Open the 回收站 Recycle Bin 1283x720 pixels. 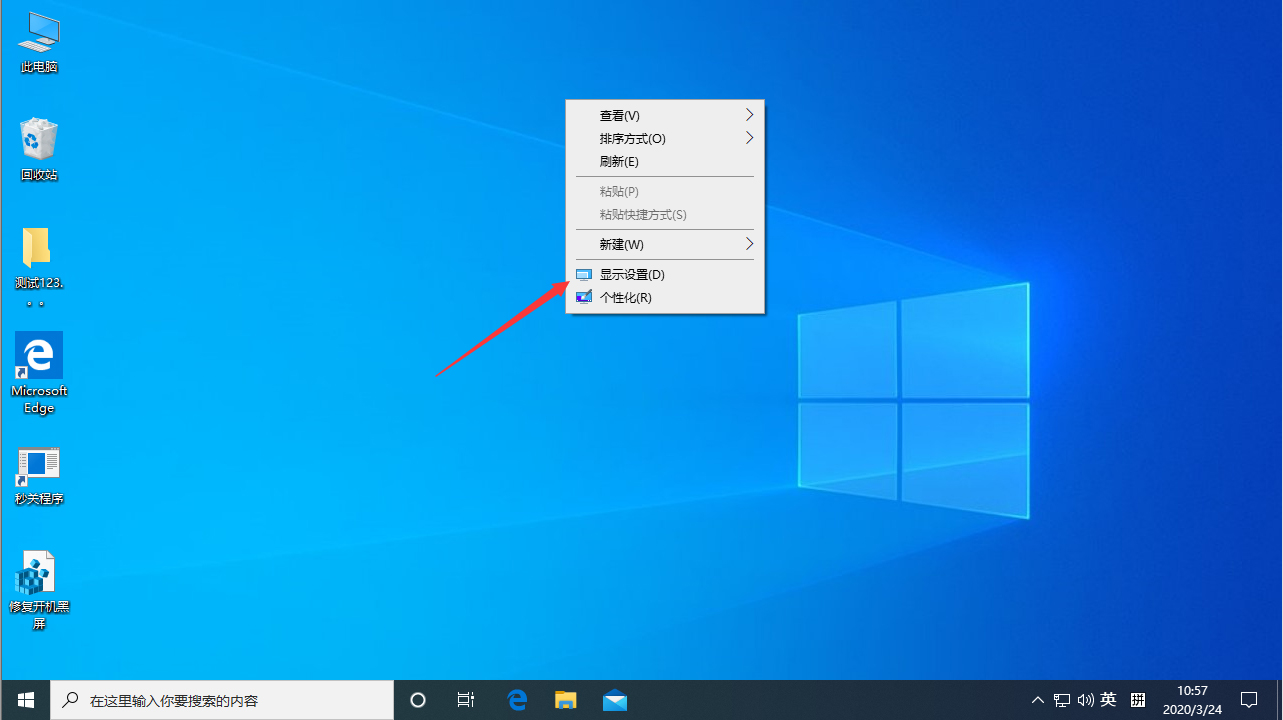pos(38,140)
